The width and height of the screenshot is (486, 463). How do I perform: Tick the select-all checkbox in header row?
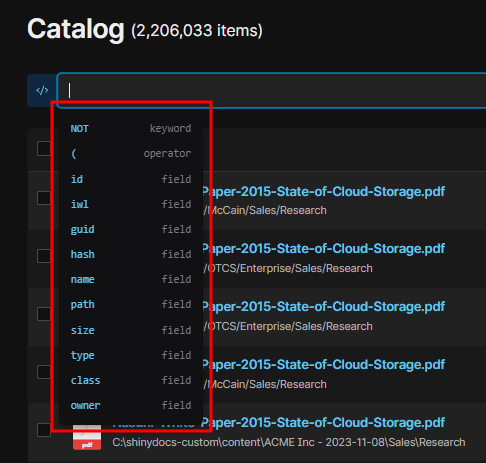[44, 148]
